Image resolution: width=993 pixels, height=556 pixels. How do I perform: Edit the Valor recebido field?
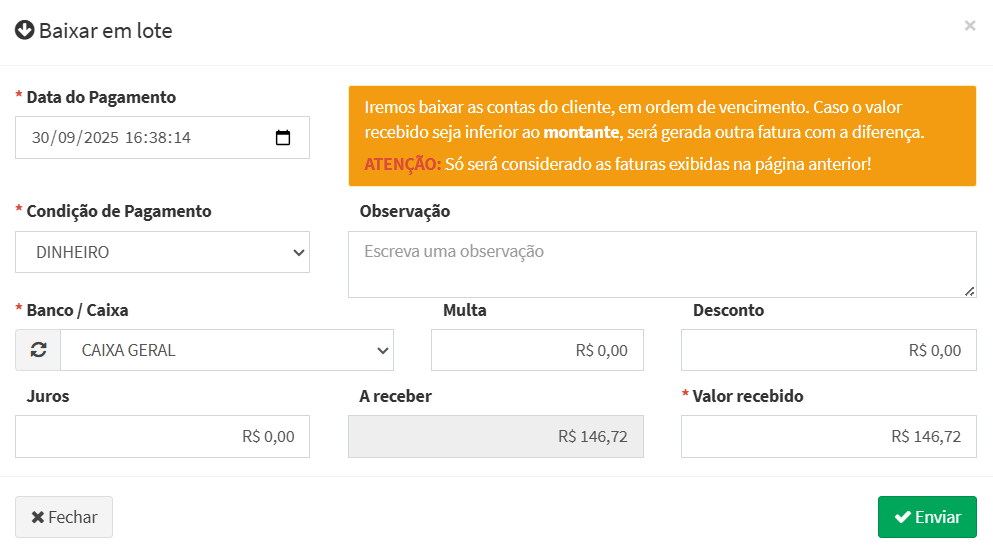828,437
